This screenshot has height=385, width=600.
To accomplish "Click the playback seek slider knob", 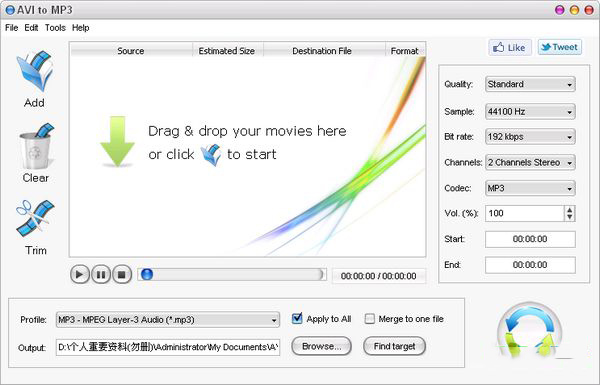I will (147, 274).
